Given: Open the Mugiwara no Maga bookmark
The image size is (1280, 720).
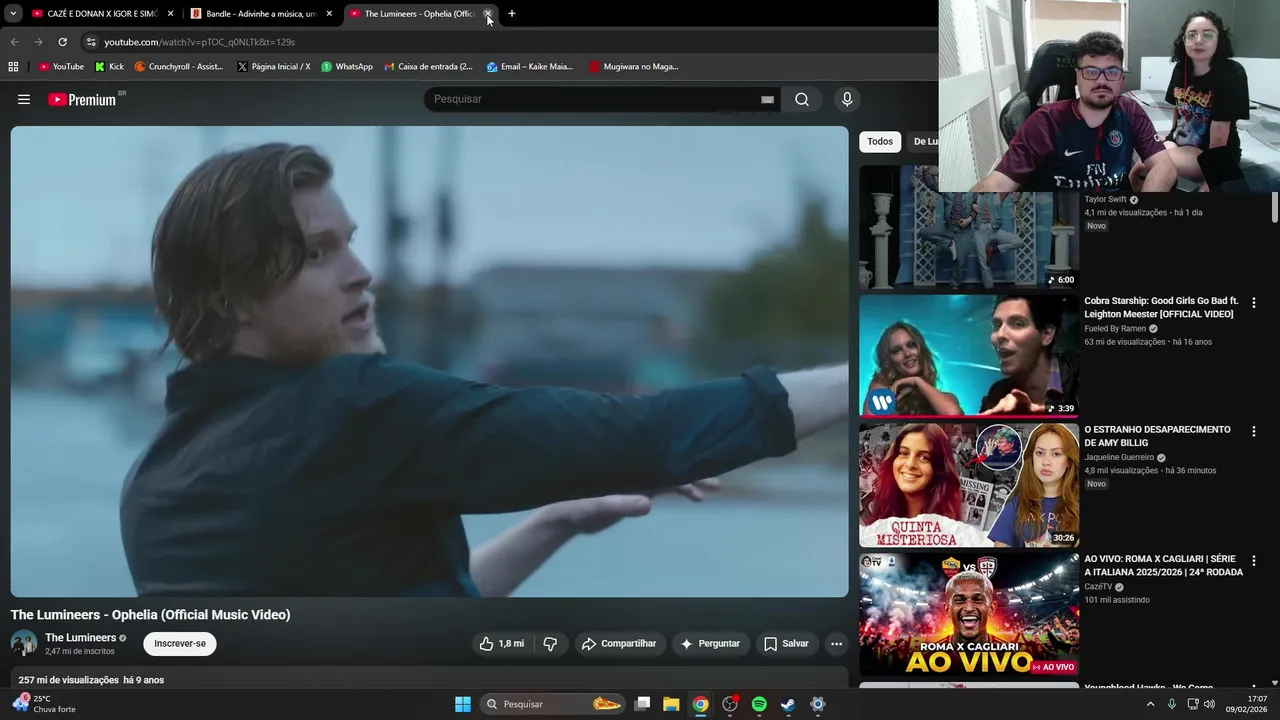Looking at the screenshot, I should [x=634, y=66].
